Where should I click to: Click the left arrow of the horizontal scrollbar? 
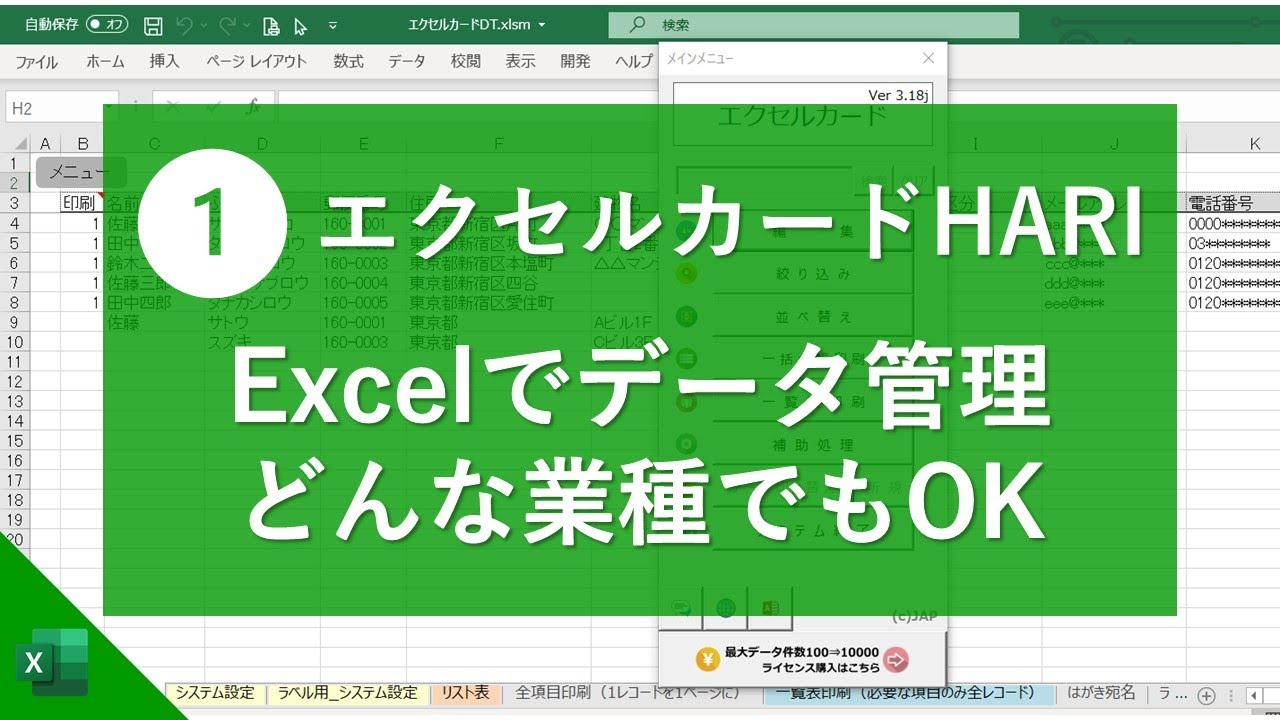pyautogui.click(x=1255, y=695)
